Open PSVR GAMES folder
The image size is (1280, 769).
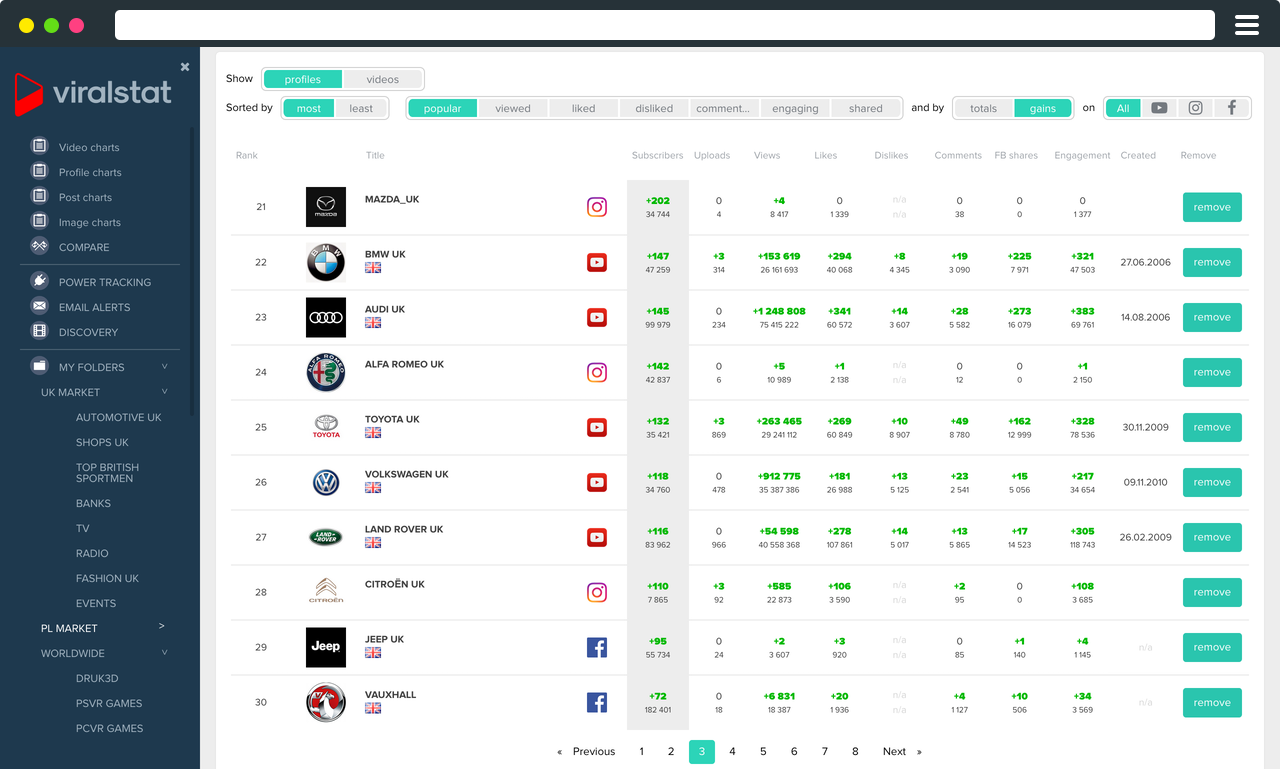coord(109,703)
